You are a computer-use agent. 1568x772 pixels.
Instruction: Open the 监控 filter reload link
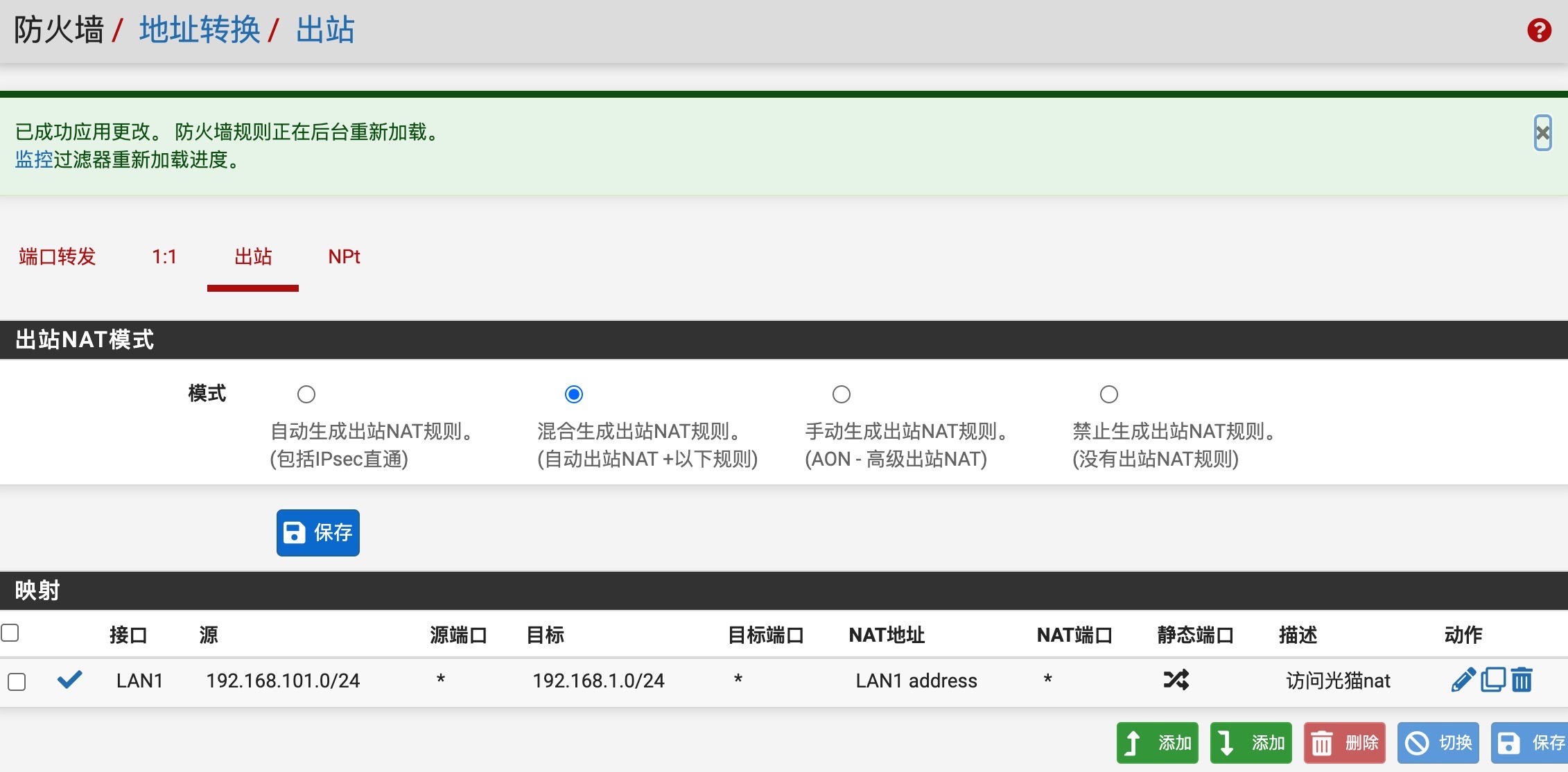(x=34, y=160)
